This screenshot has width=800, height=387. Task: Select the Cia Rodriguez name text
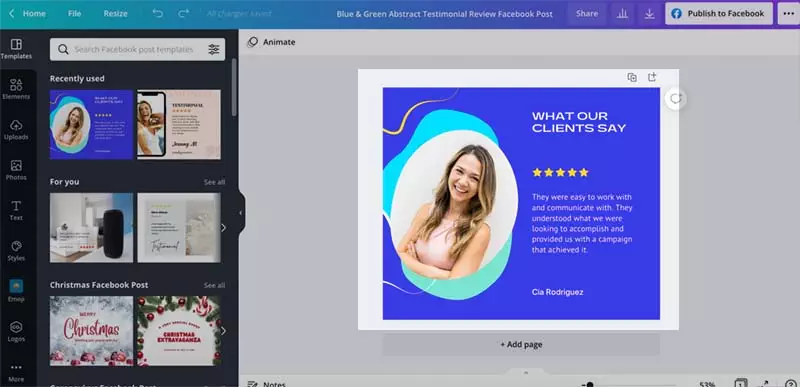click(557, 292)
